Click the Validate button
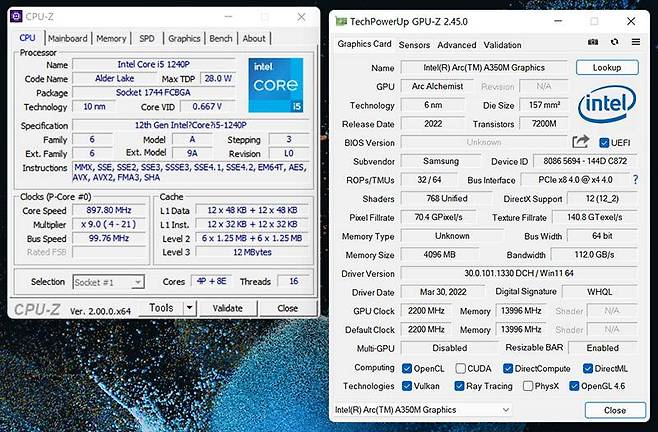This screenshot has width=658, height=432. [227, 308]
